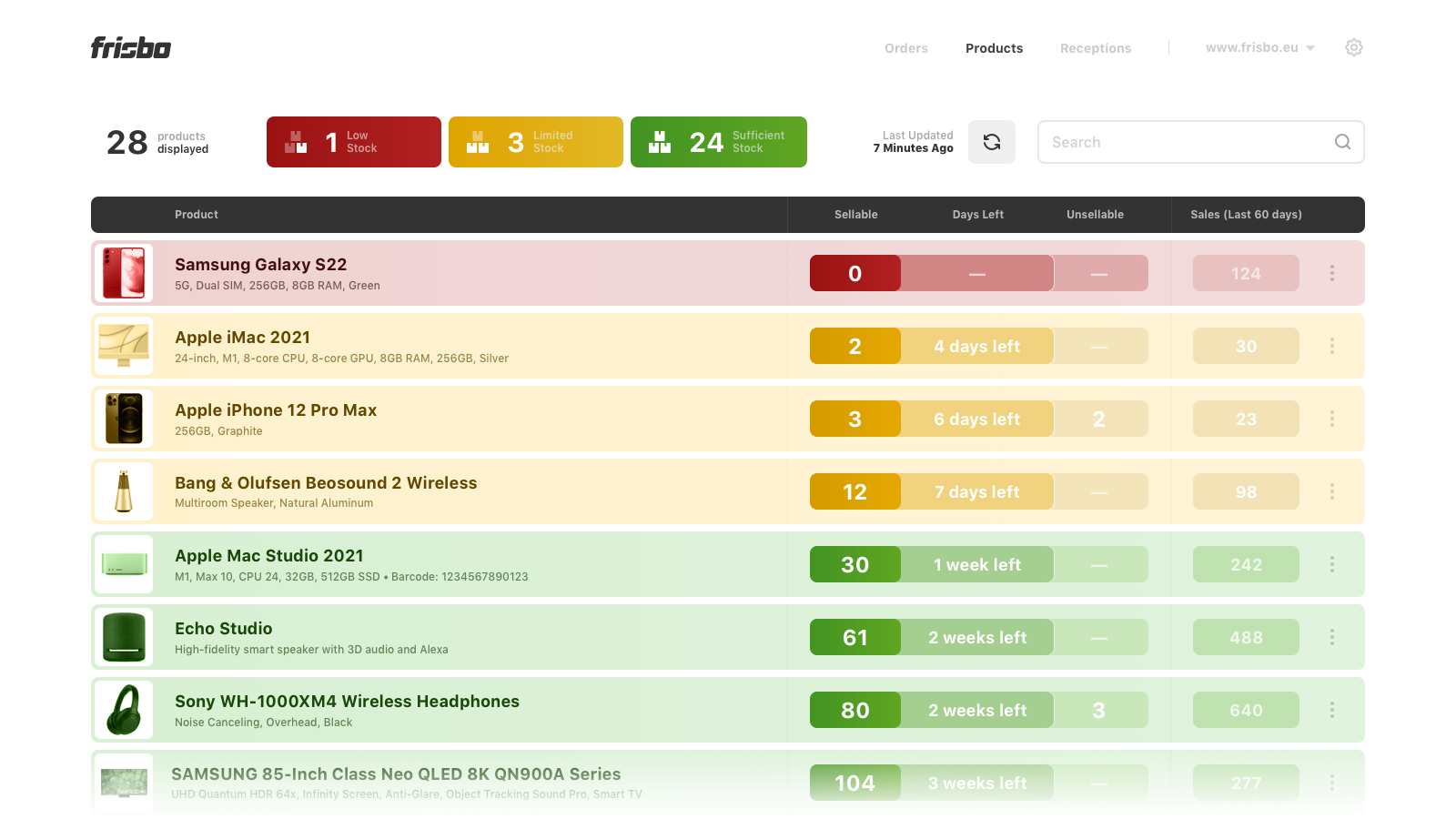Filter by Low Stock products
This screenshot has width=1456, height=819.
click(354, 142)
